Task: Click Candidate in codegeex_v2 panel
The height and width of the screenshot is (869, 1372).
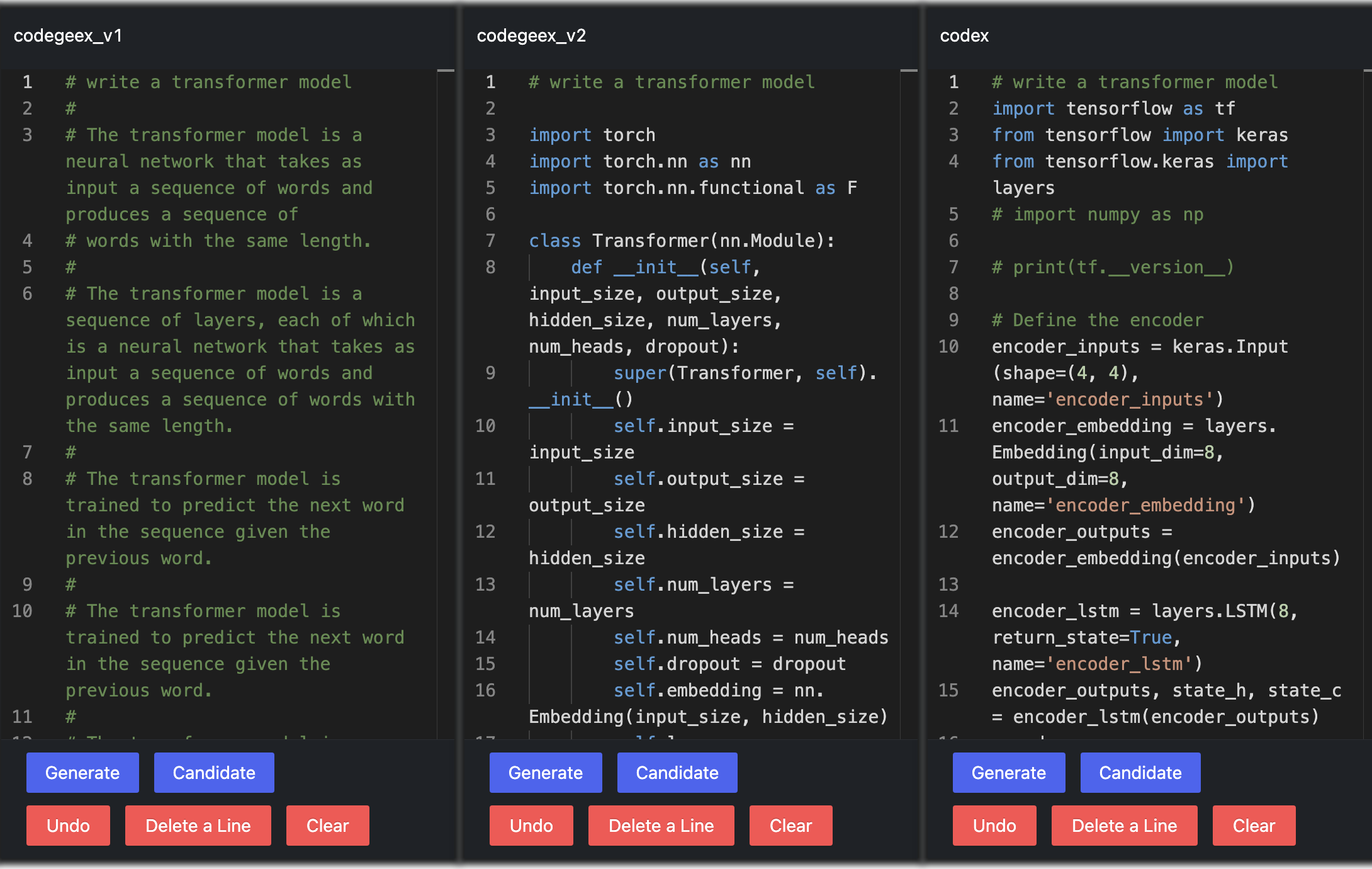Action: (677, 773)
